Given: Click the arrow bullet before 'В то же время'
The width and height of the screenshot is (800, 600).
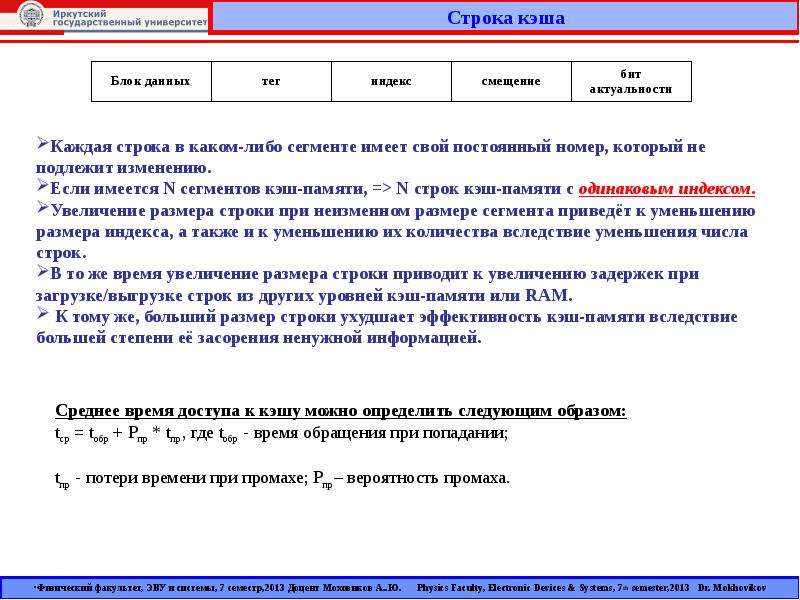Looking at the screenshot, I should tap(42, 271).
